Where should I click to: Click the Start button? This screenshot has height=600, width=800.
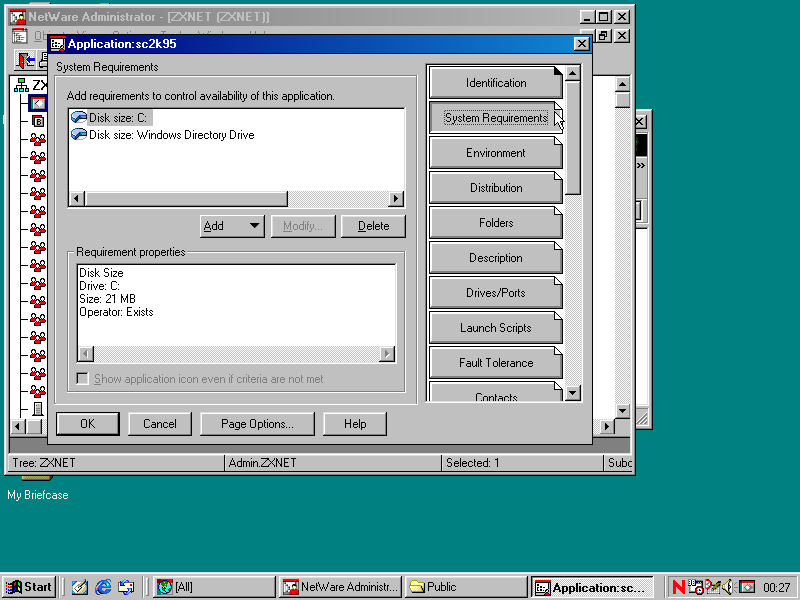[x=30, y=587]
